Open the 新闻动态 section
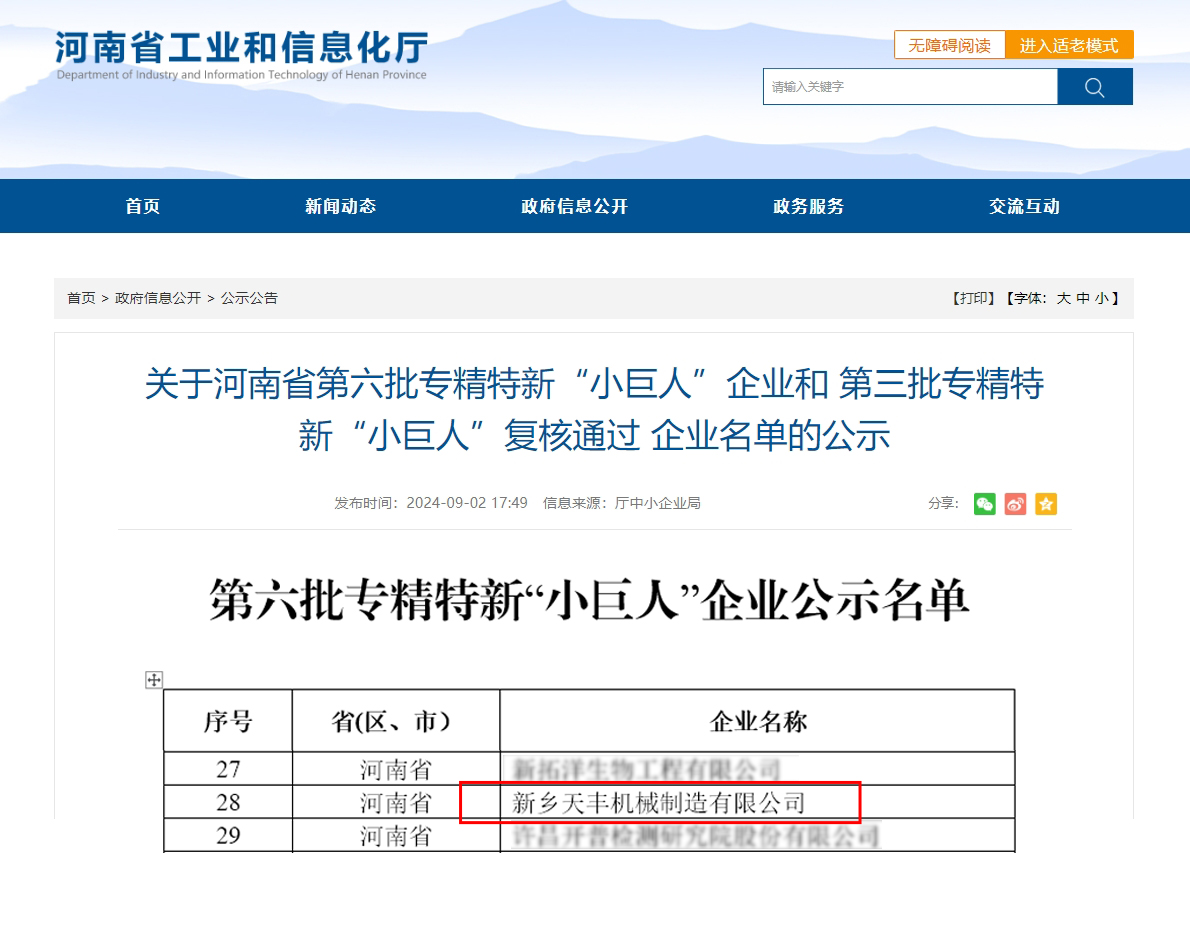The width and height of the screenshot is (1190, 952). coord(340,206)
